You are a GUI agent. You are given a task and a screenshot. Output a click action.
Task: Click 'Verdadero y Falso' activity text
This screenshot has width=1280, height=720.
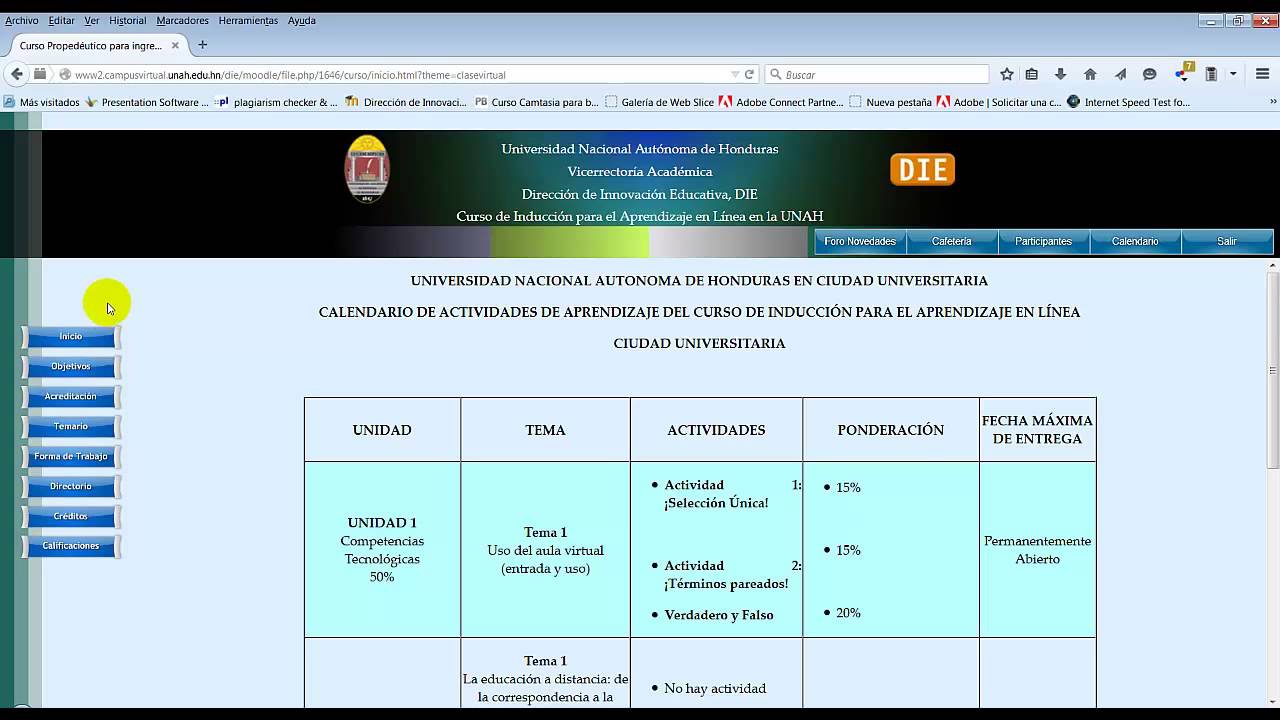pos(719,615)
